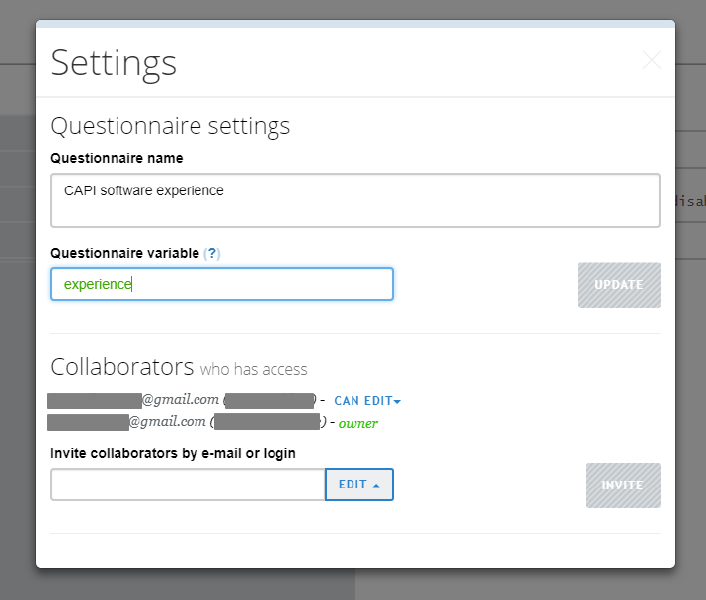Click the "Invite collaborators by e-mail or login" label
The width and height of the screenshot is (706, 600).
173,454
